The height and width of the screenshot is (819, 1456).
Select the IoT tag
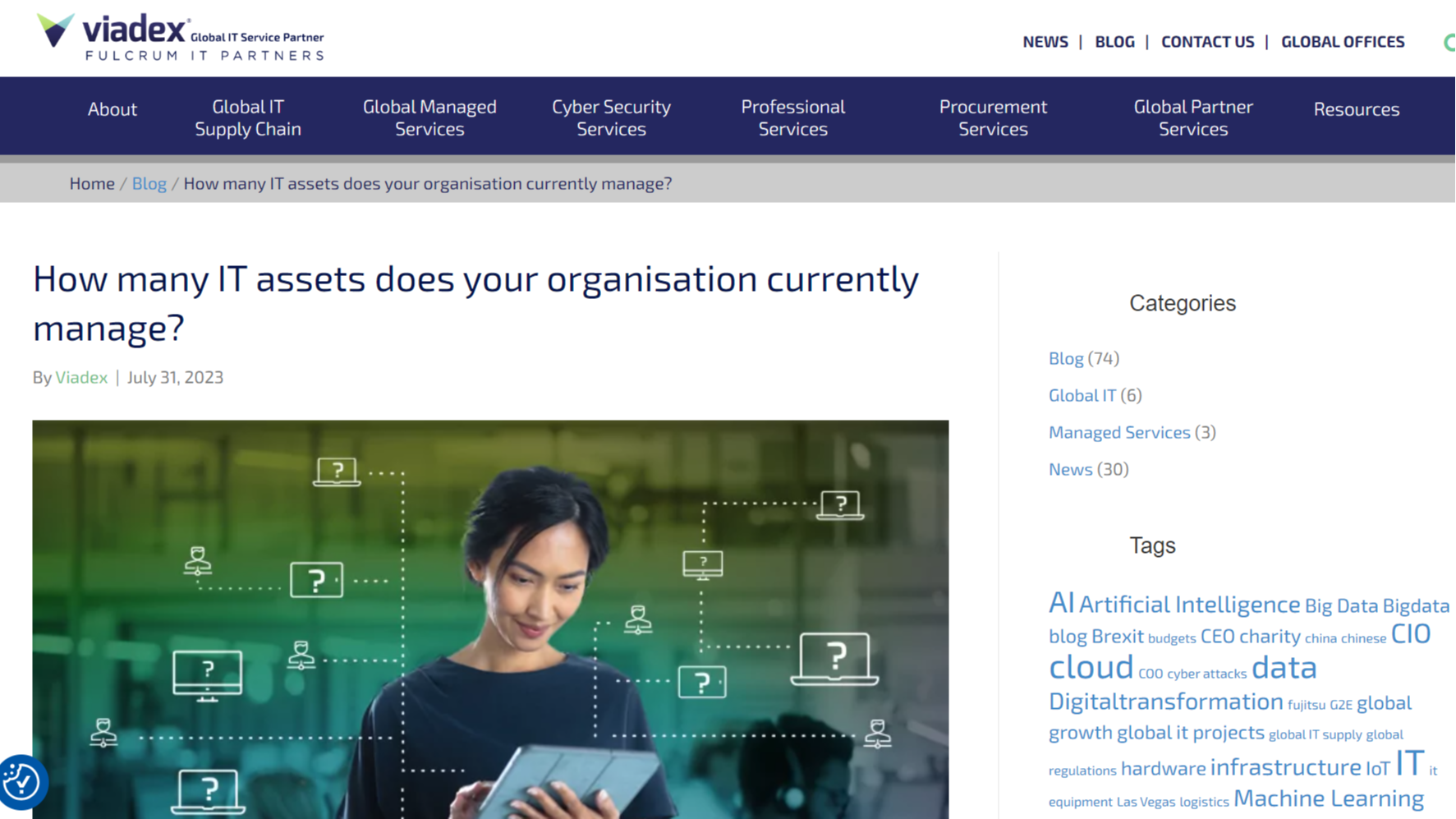tap(1377, 769)
